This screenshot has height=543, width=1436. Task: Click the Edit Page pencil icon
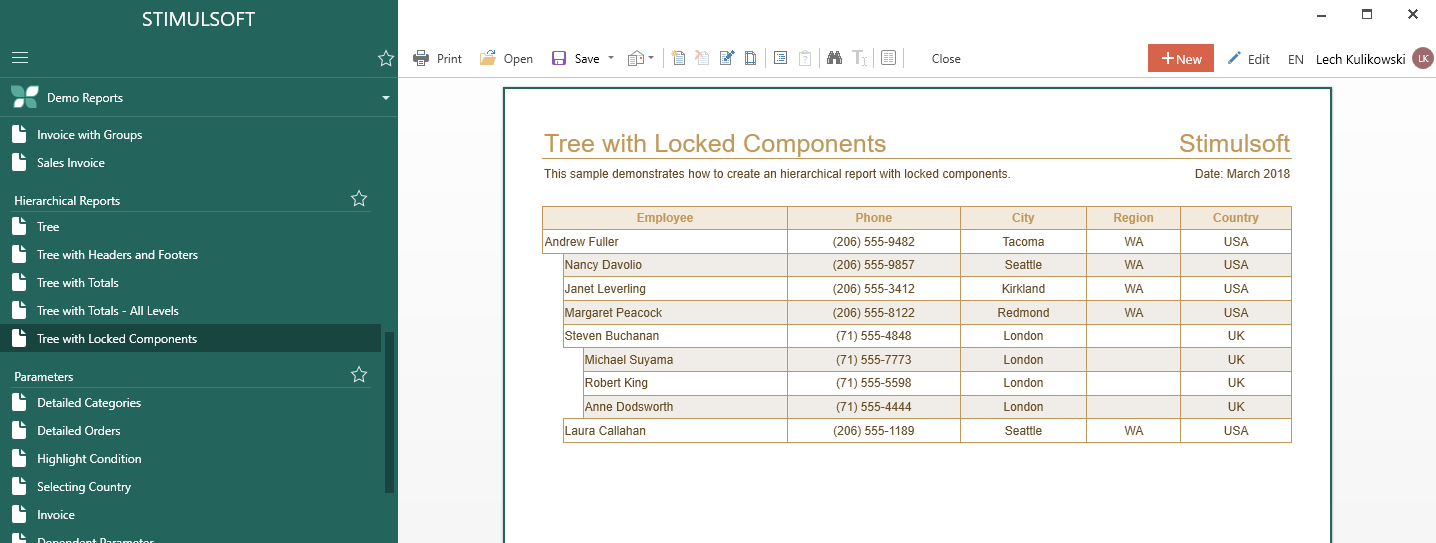726,58
